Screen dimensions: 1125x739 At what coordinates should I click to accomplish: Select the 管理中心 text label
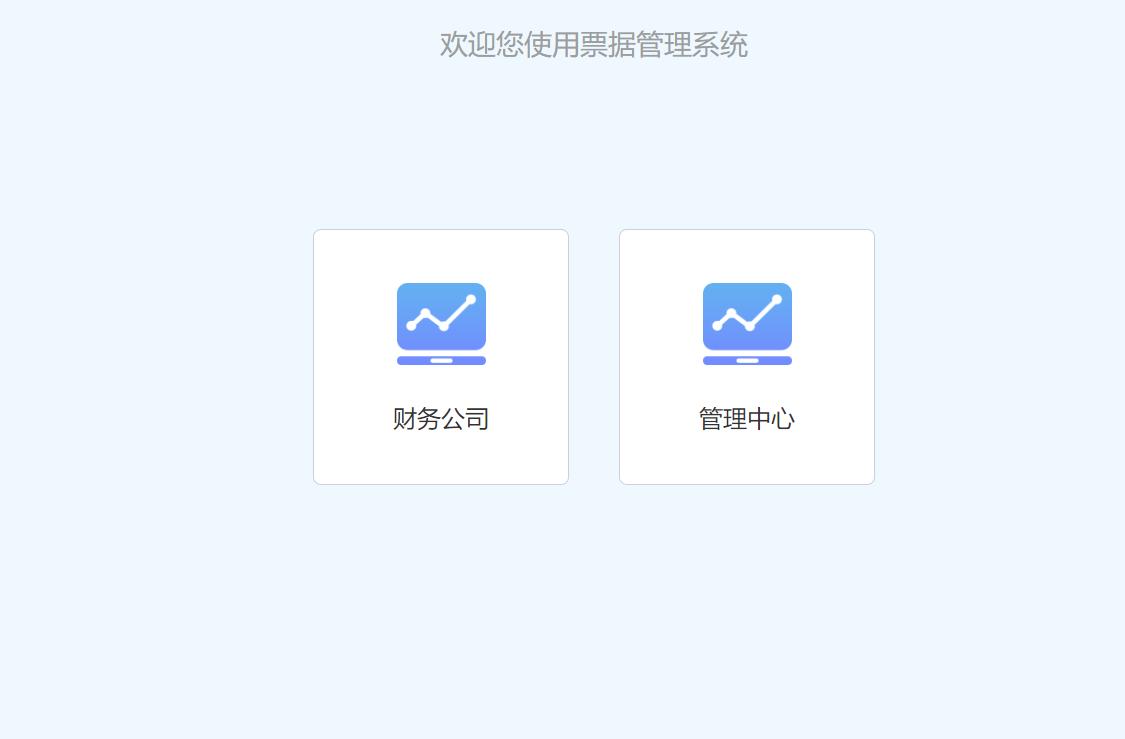click(747, 418)
